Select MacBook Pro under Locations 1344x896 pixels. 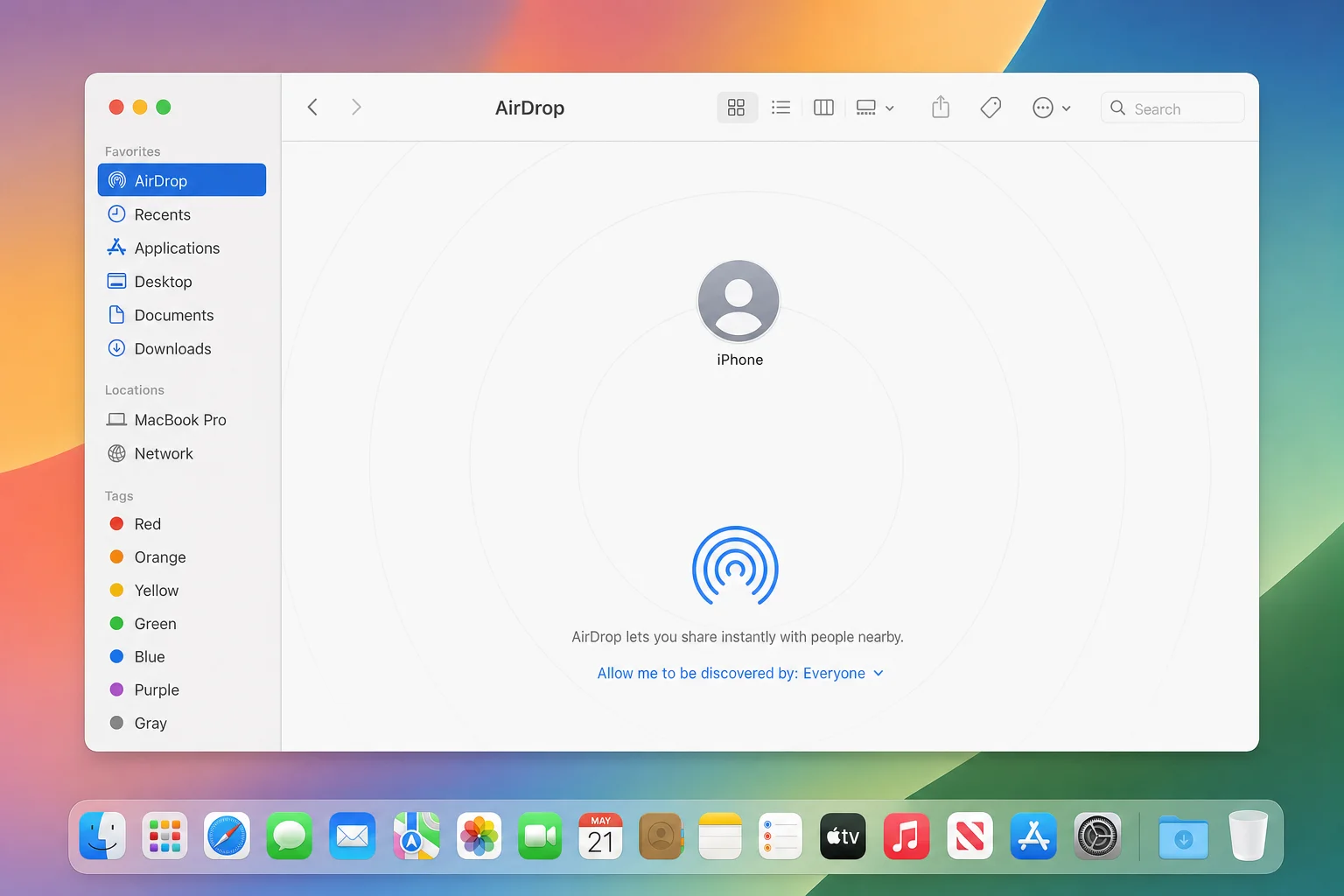182,420
